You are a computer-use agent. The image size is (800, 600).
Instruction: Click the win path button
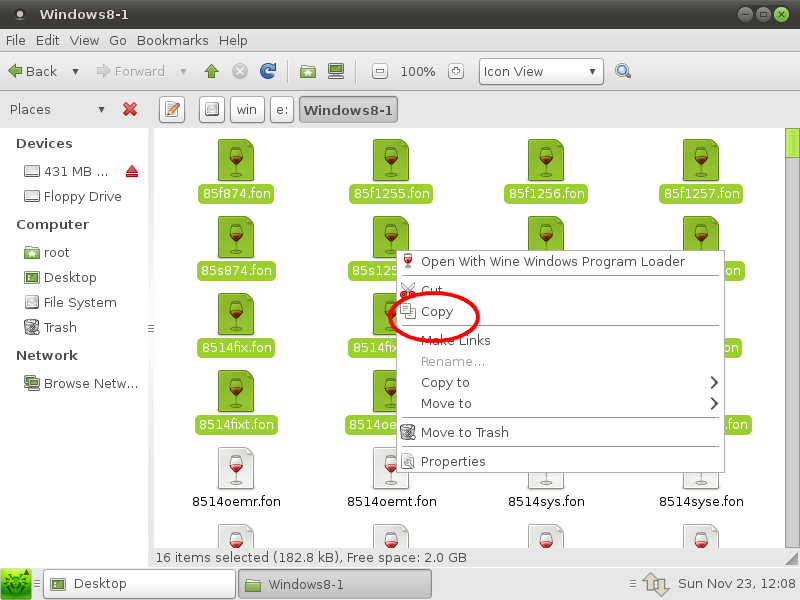coord(247,110)
